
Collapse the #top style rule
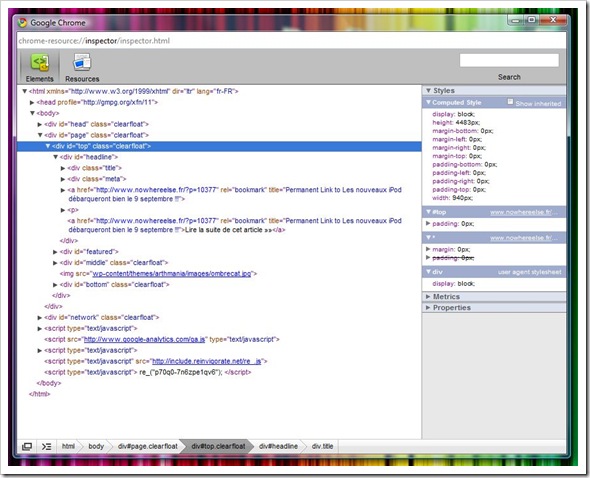(x=428, y=212)
